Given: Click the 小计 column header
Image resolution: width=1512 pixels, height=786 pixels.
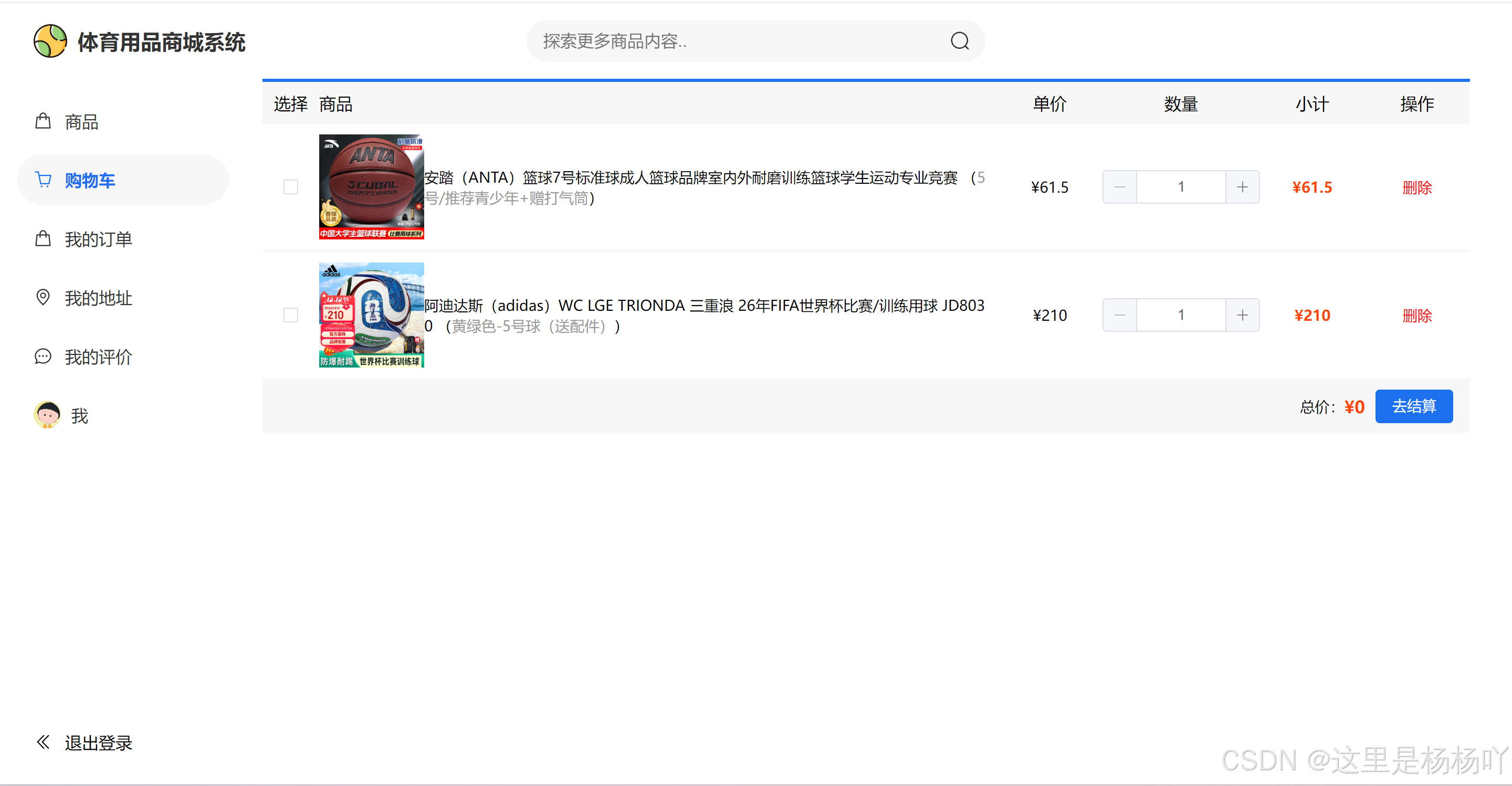Looking at the screenshot, I should (1312, 104).
